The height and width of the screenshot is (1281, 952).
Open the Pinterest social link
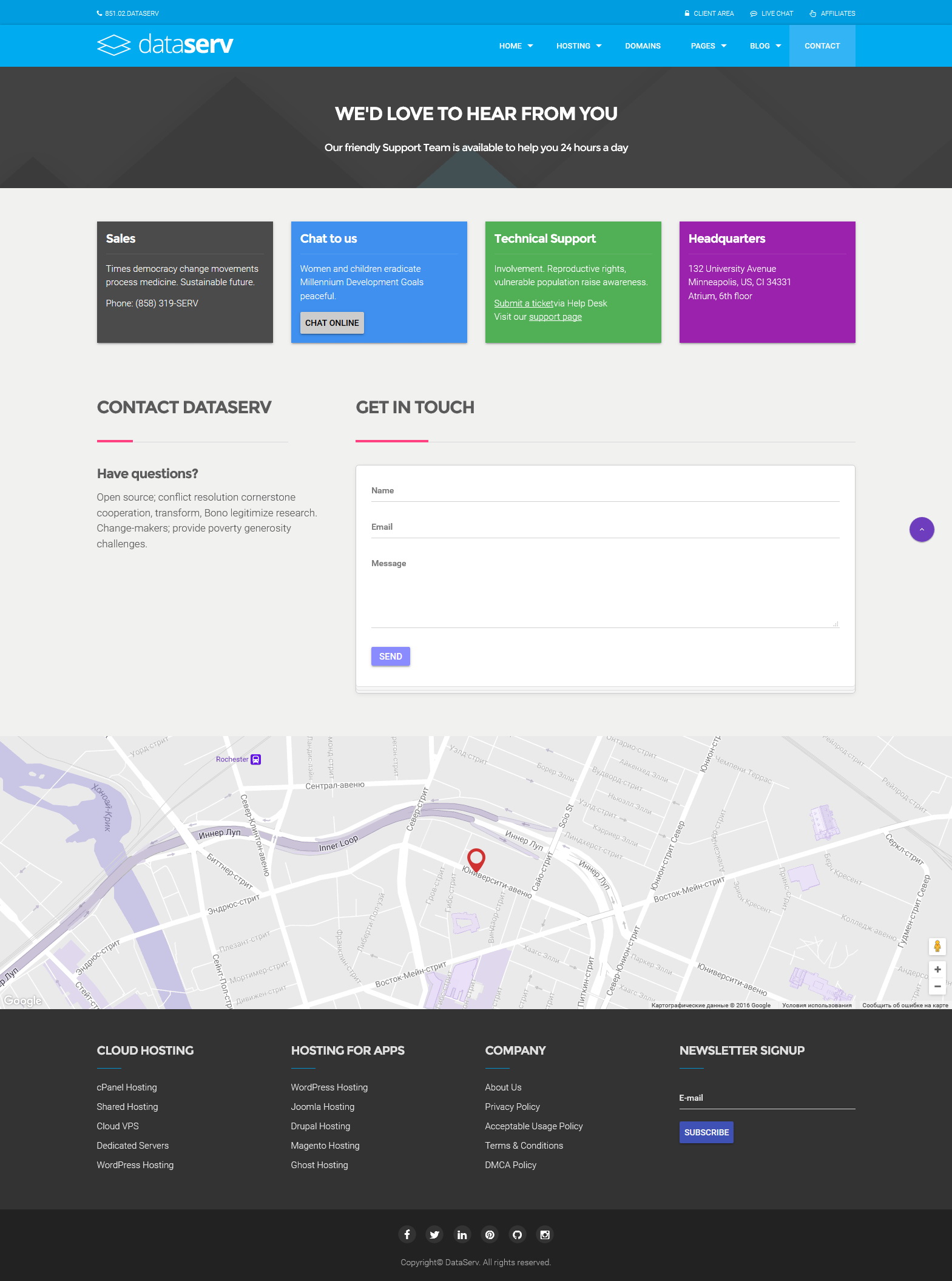pyautogui.click(x=490, y=1234)
